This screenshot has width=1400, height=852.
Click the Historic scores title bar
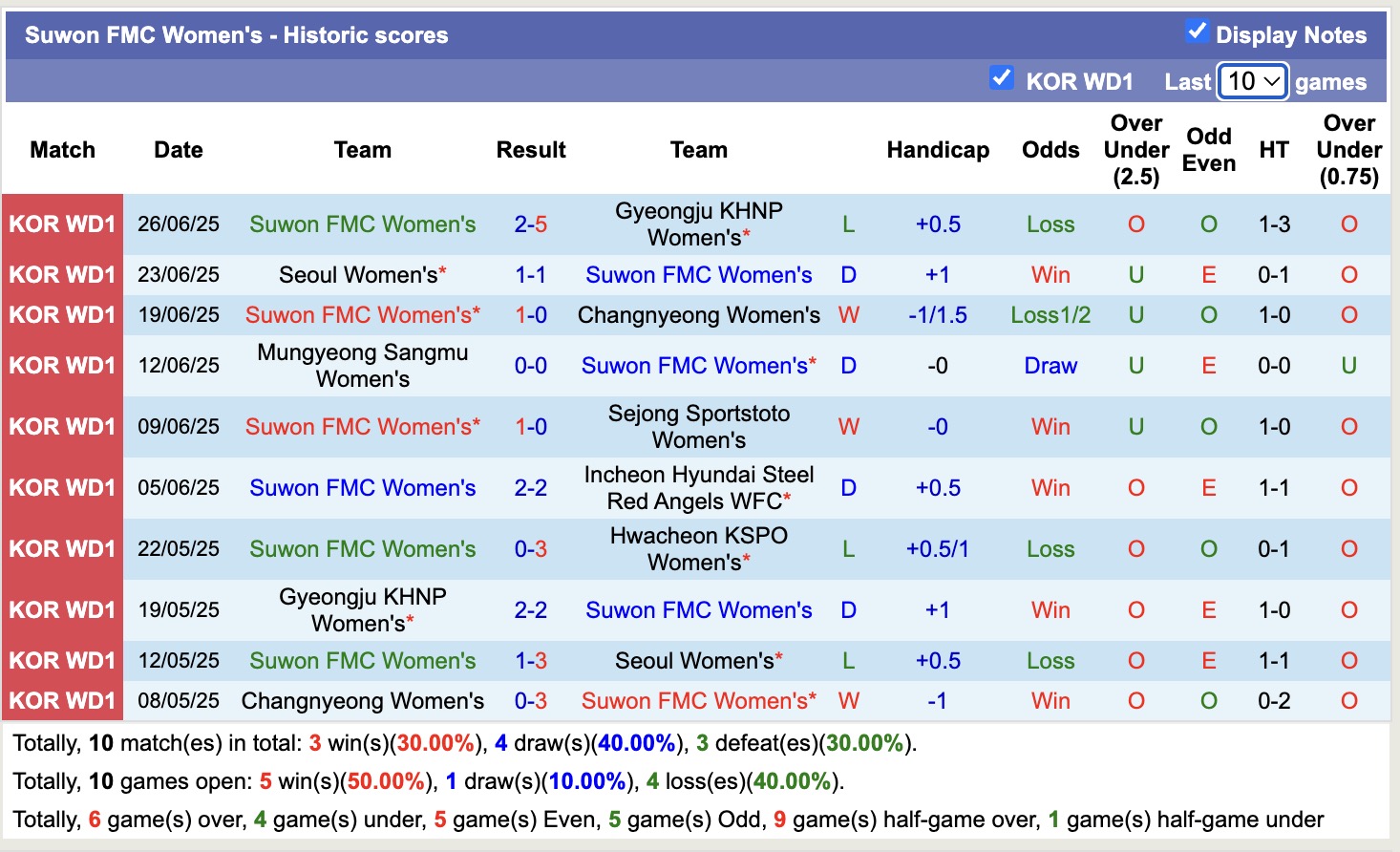pos(234,34)
